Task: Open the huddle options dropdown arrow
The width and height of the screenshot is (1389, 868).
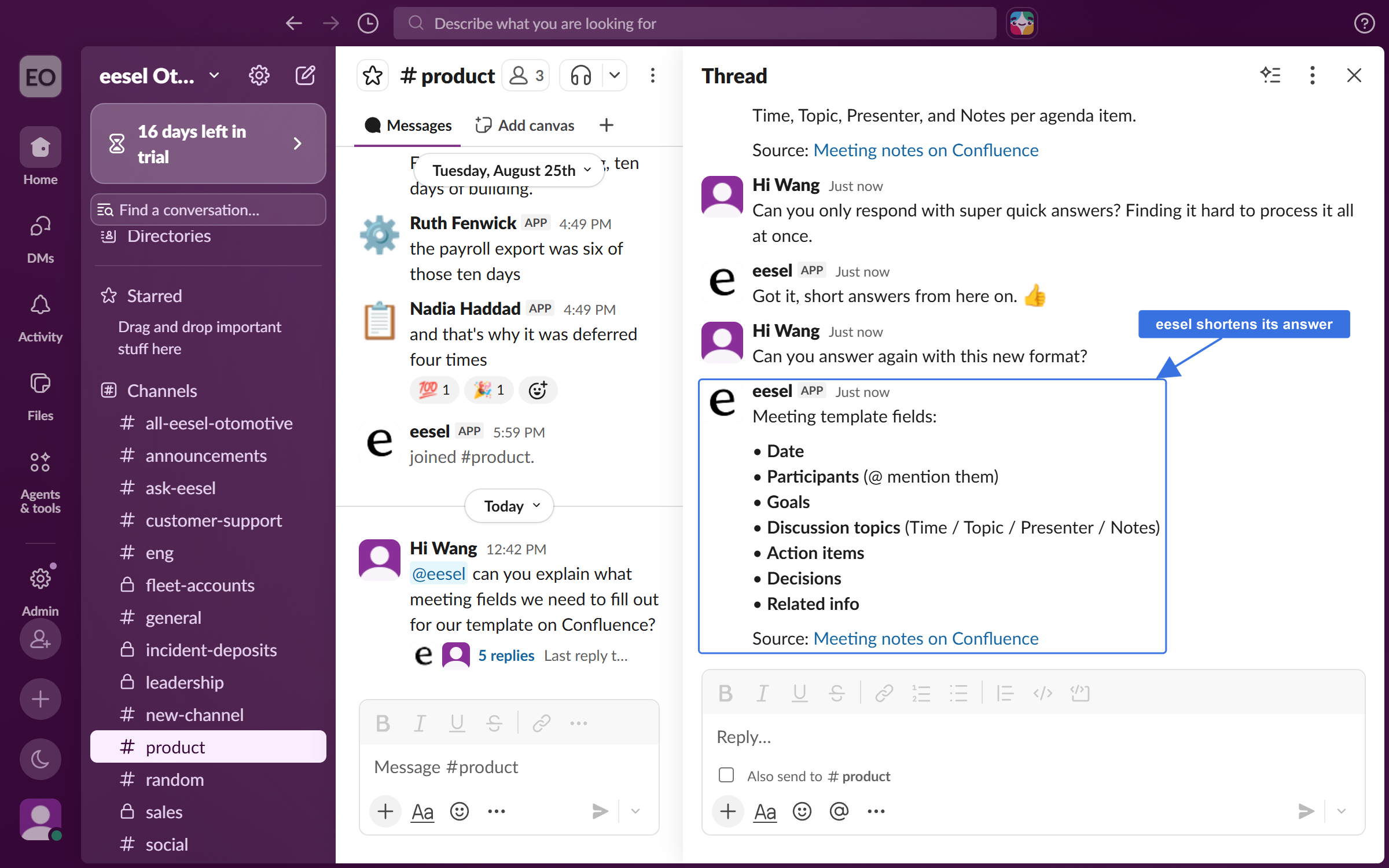Action: point(615,76)
